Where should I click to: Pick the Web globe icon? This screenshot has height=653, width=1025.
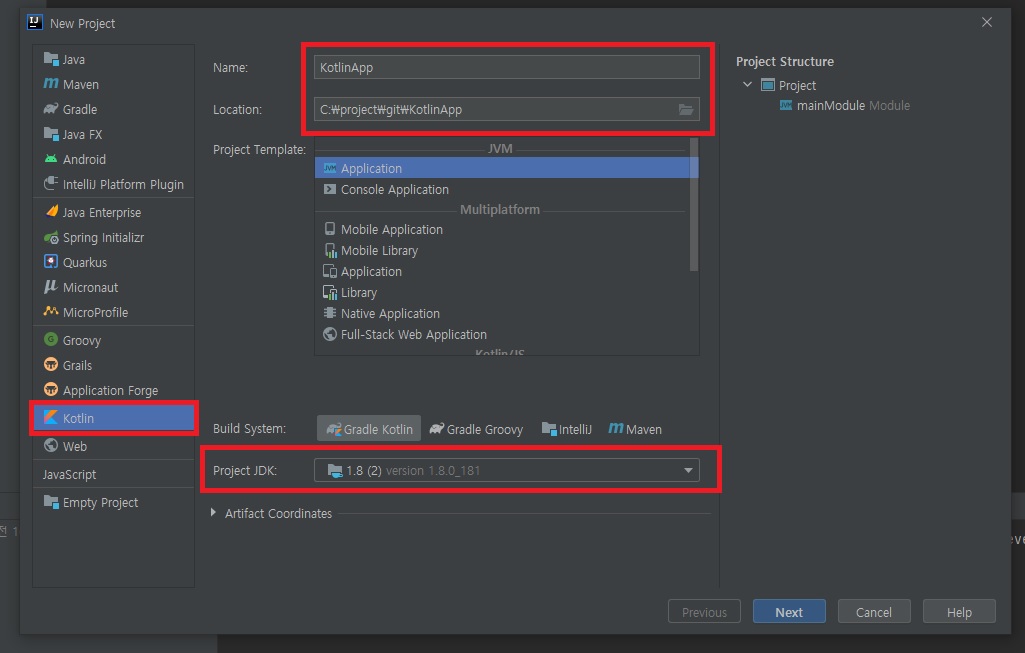click(51, 445)
